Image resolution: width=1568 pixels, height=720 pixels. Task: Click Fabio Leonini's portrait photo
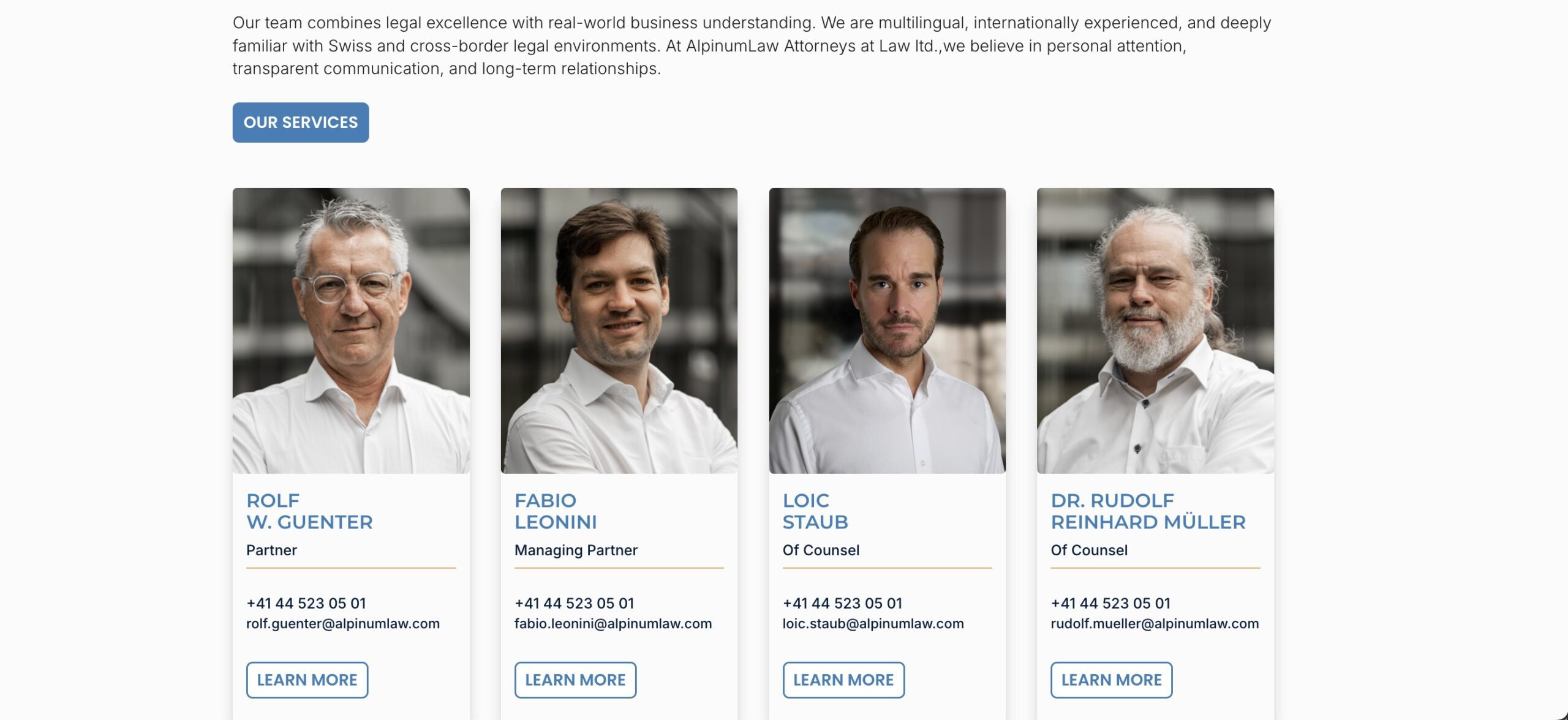pos(619,331)
